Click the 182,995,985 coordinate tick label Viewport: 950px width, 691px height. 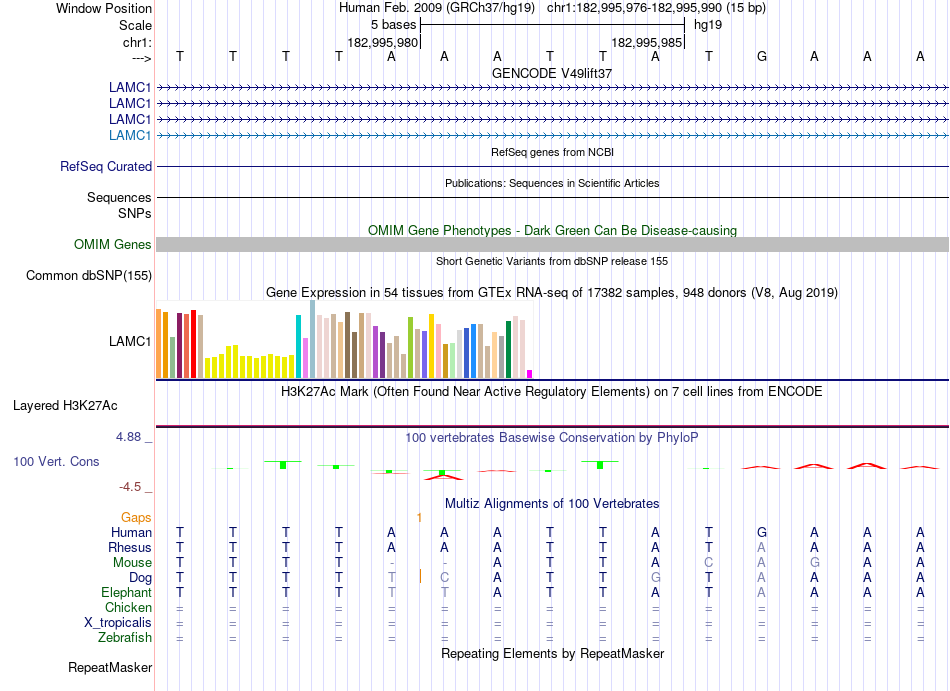646,42
